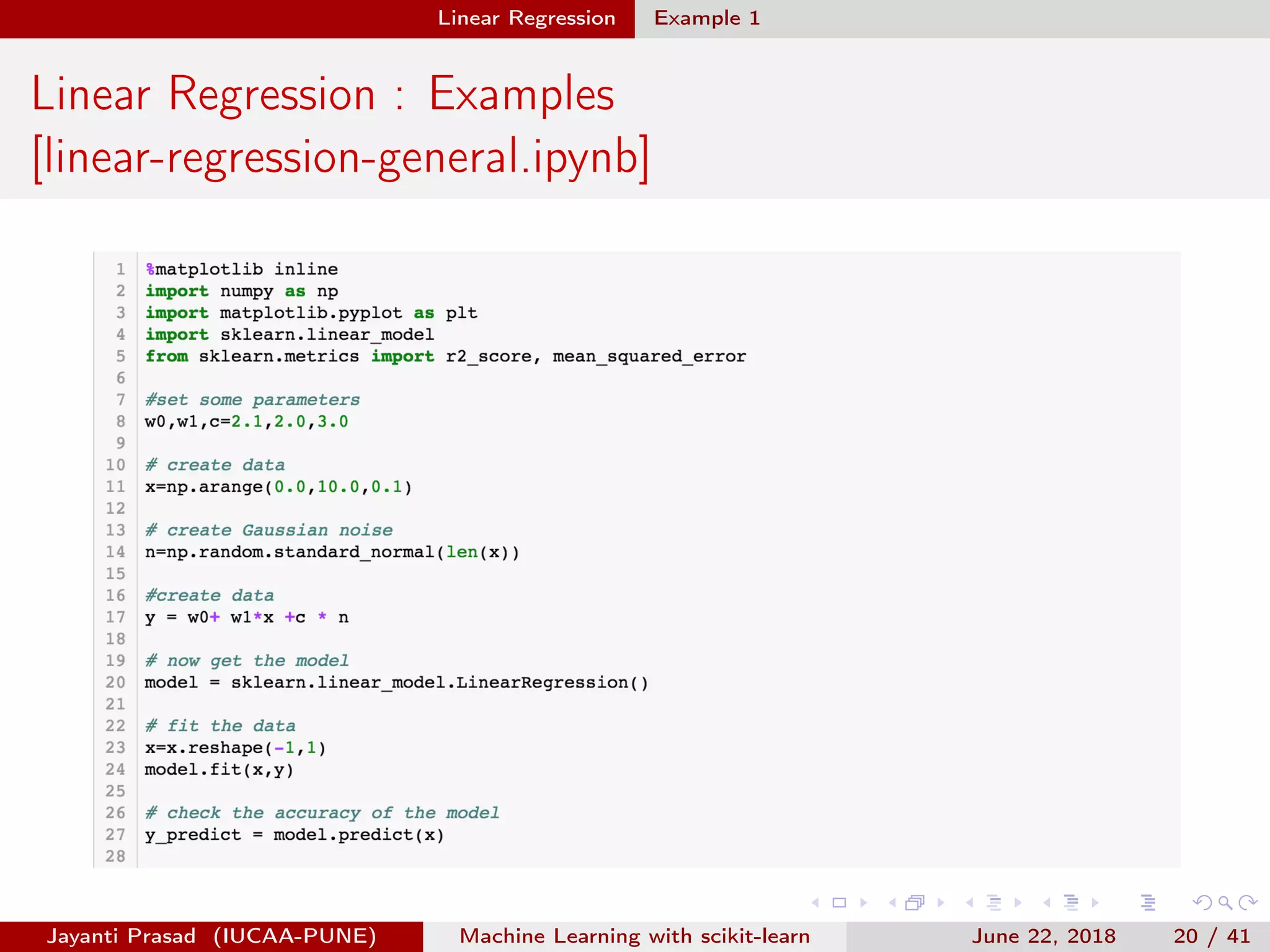Click code line 'y = w0+ w1*x +c * n'
The width and height of the screenshot is (1270, 952).
pyautogui.click(x=247, y=617)
